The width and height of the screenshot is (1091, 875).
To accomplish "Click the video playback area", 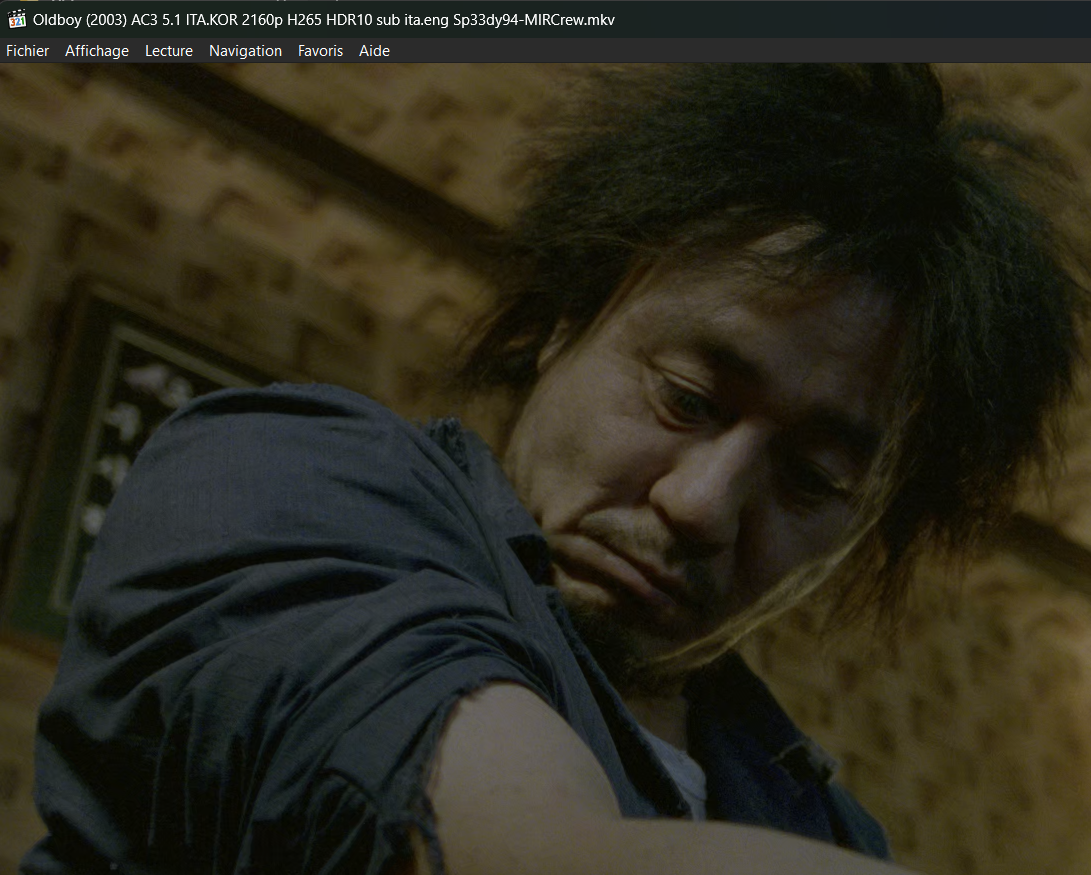I will point(546,469).
